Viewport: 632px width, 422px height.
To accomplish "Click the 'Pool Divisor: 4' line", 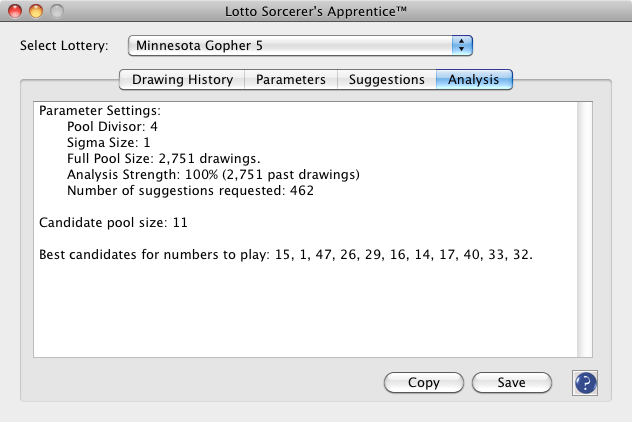I will pyautogui.click(x=112, y=127).
